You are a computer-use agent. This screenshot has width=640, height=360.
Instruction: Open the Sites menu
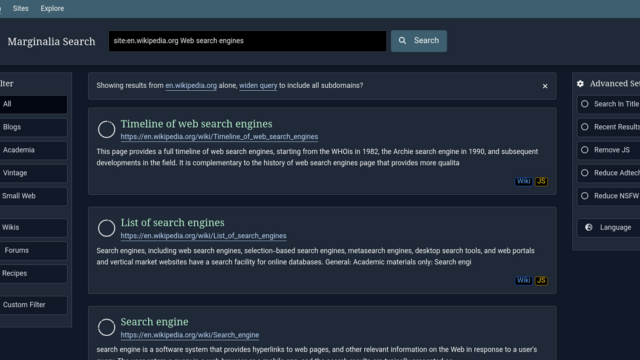20,9
